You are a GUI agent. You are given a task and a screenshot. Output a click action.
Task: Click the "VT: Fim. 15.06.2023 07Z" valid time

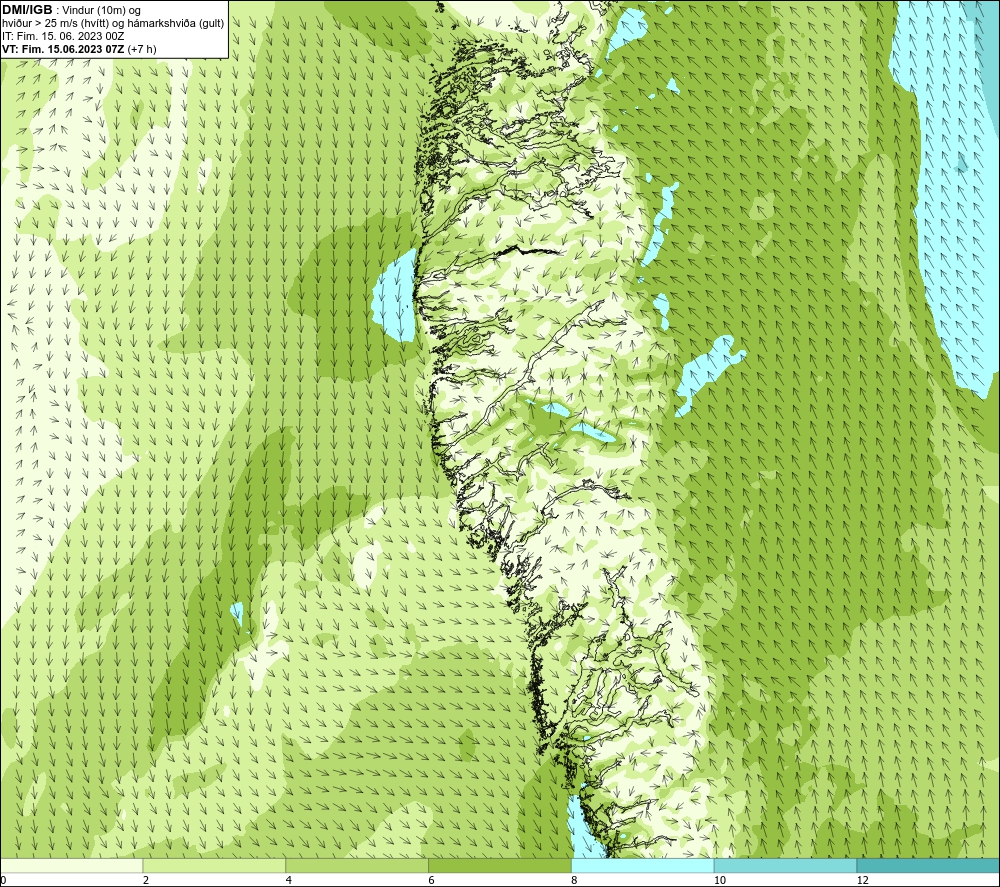[x=63, y=49]
